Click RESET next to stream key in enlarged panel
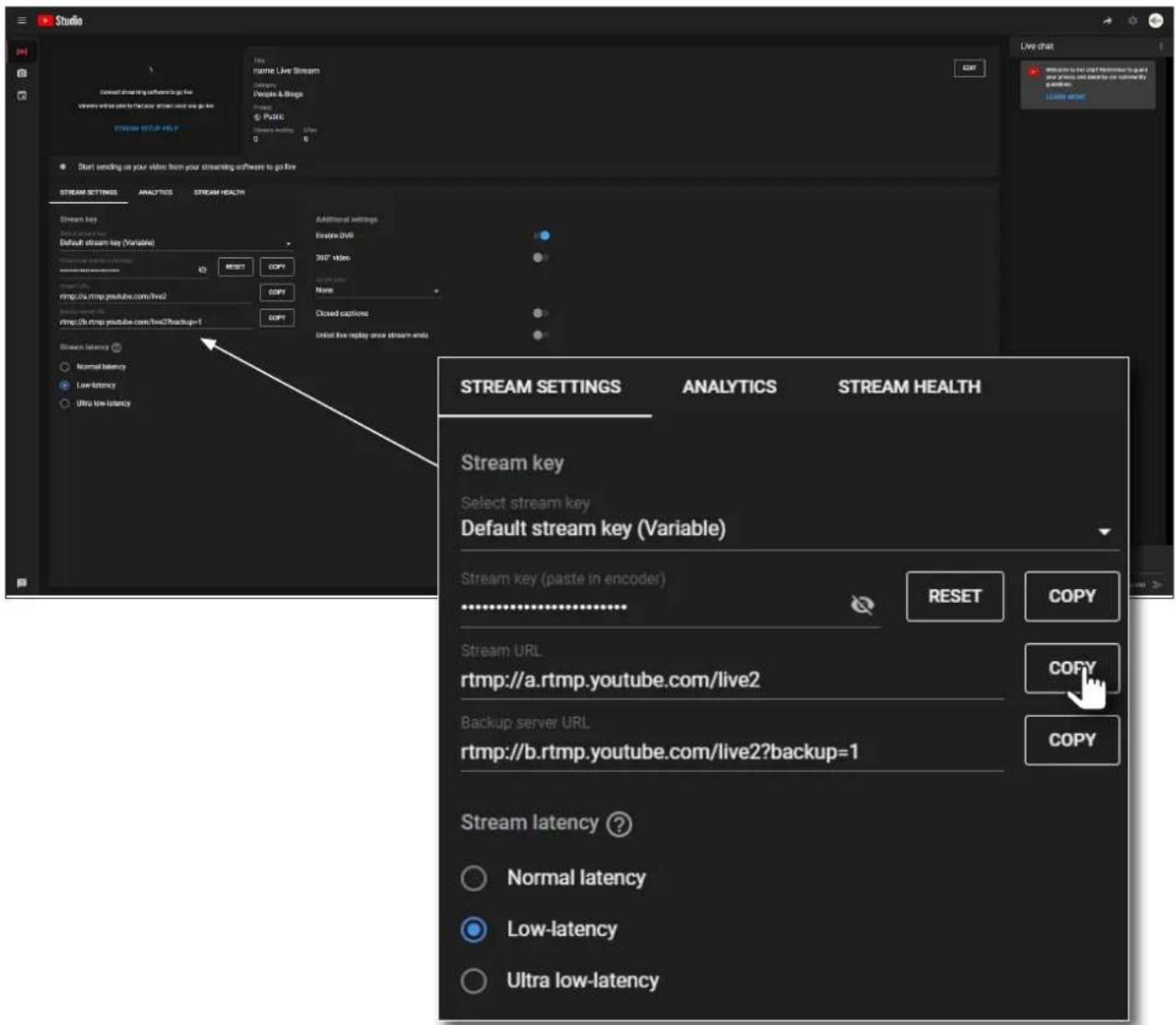1176x1025 pixels. (955, 596)
